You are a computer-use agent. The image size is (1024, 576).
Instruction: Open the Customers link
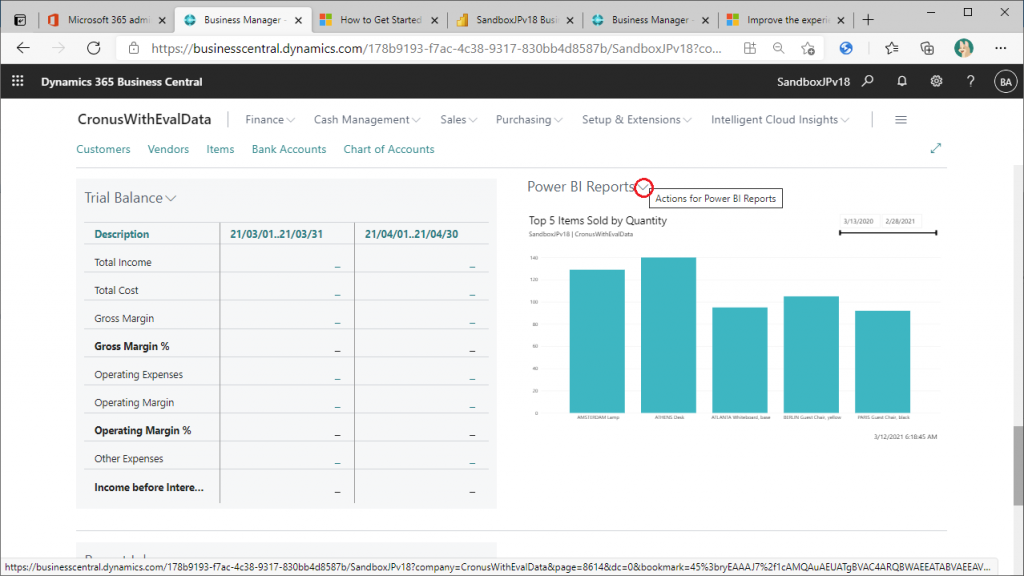[103, 149]
